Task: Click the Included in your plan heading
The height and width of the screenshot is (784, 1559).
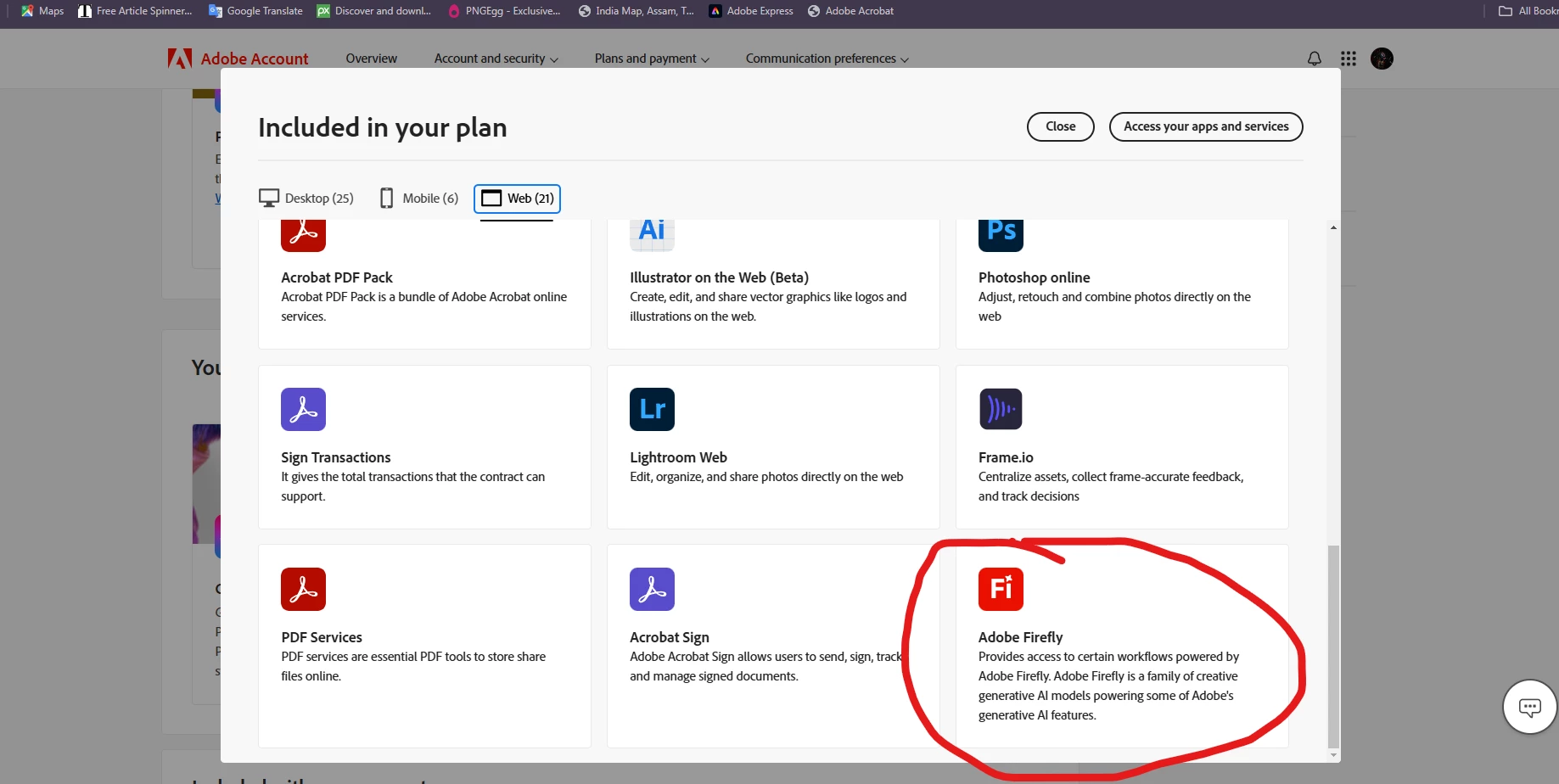Action: [383, 127]
